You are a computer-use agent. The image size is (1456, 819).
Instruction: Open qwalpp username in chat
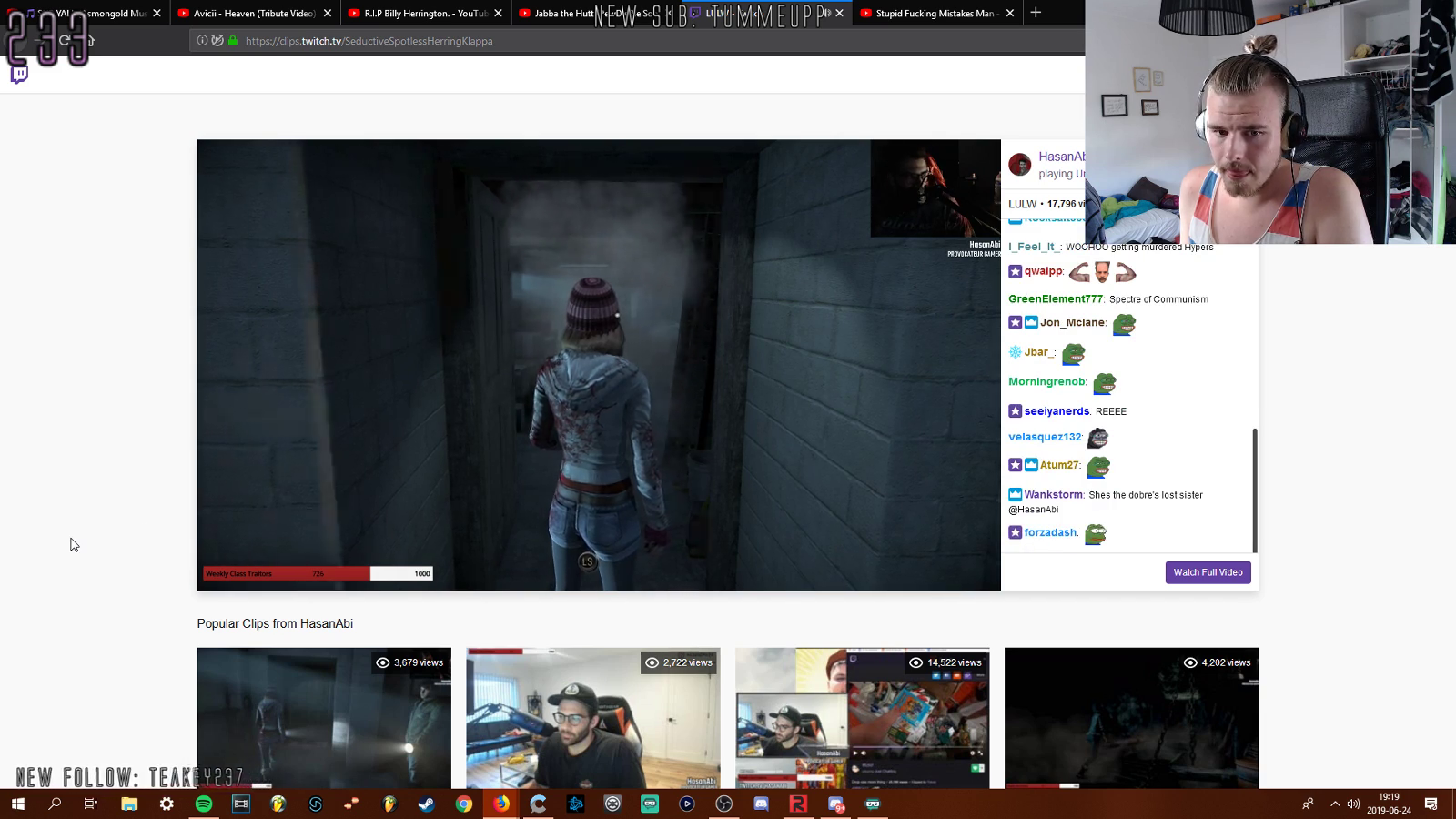(1043, 271)
